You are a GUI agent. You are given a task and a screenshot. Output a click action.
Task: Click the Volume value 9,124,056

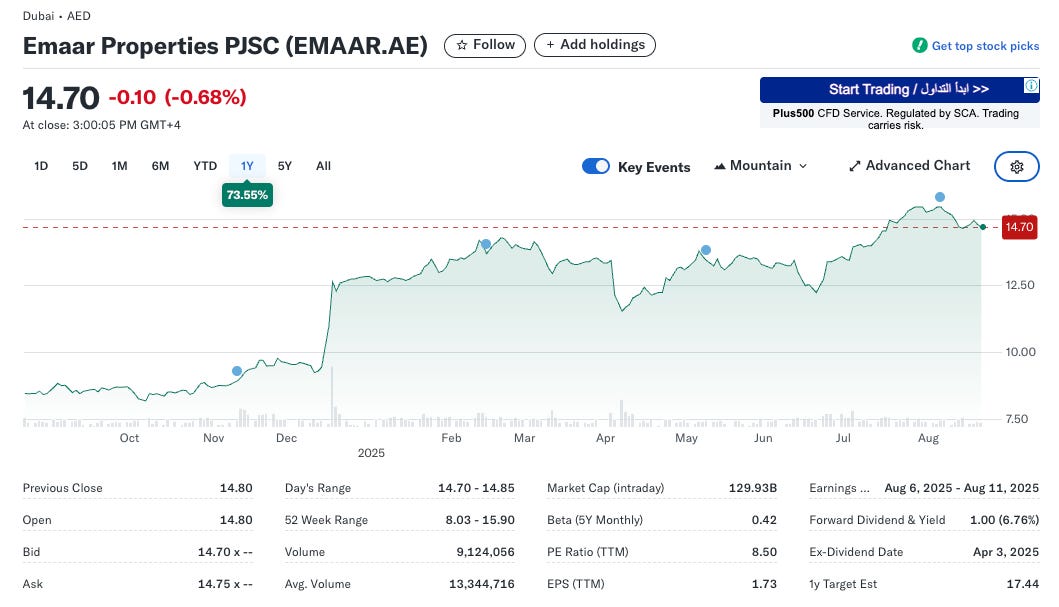[x=485, y=552]
